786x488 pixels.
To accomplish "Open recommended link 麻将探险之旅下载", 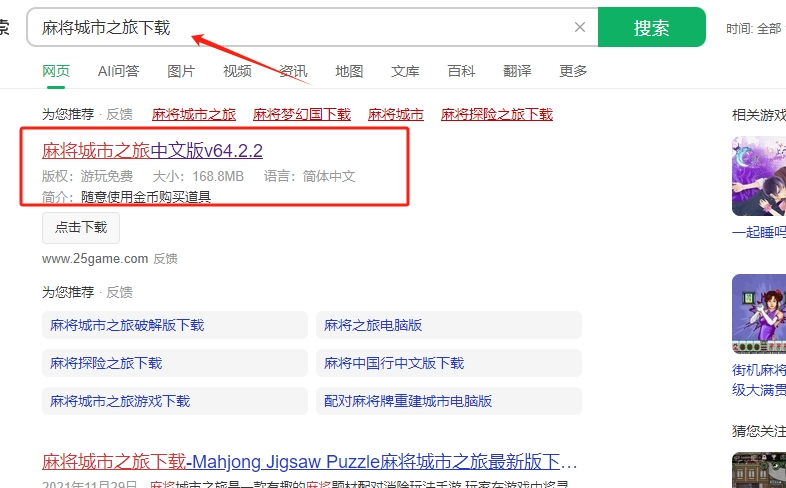I will [497, 114].
